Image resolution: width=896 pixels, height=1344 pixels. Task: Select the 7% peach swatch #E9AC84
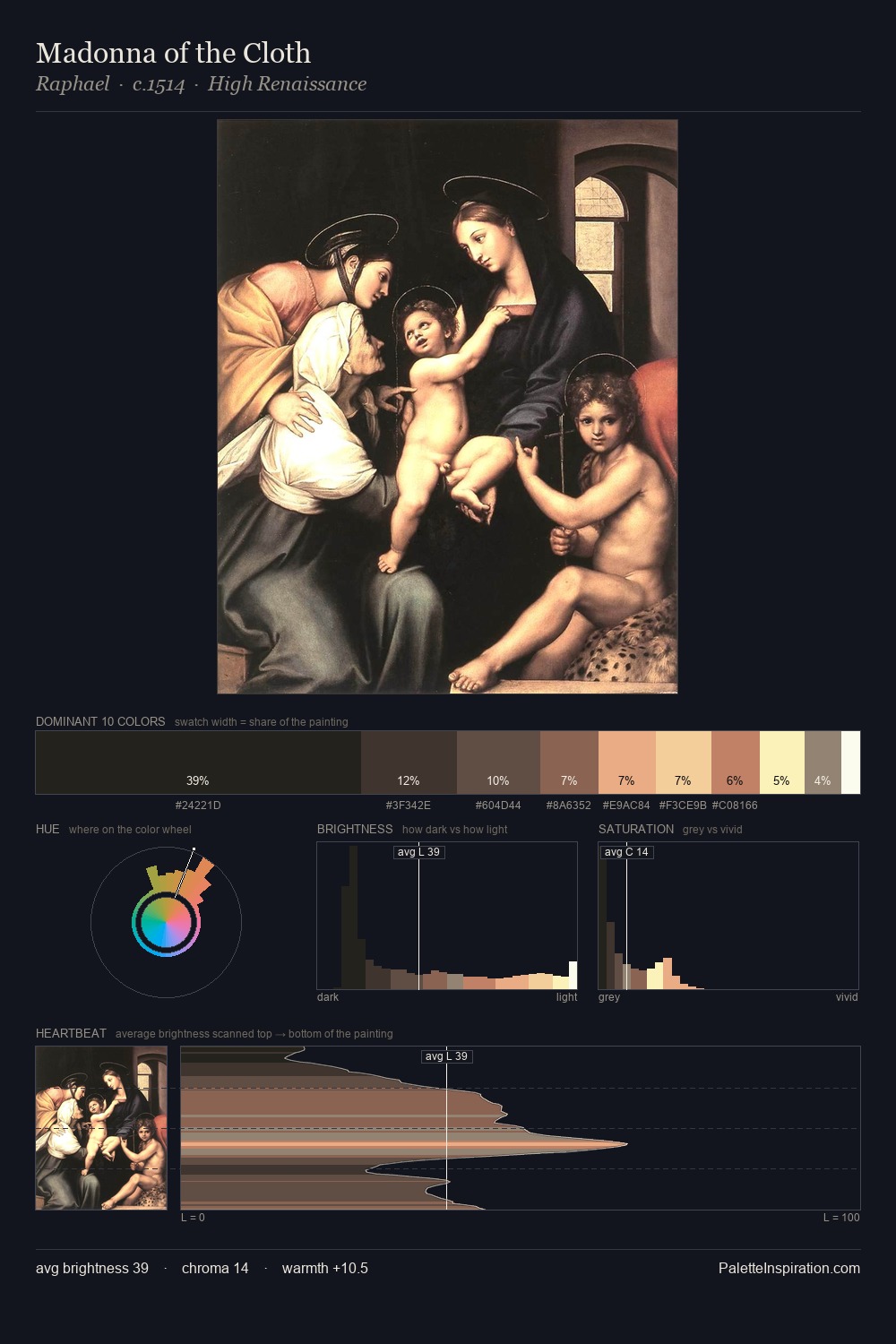click(626, 762)
